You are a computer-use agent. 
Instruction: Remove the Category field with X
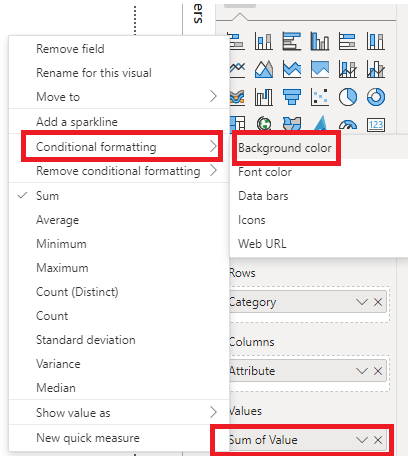tap(378, 302)
